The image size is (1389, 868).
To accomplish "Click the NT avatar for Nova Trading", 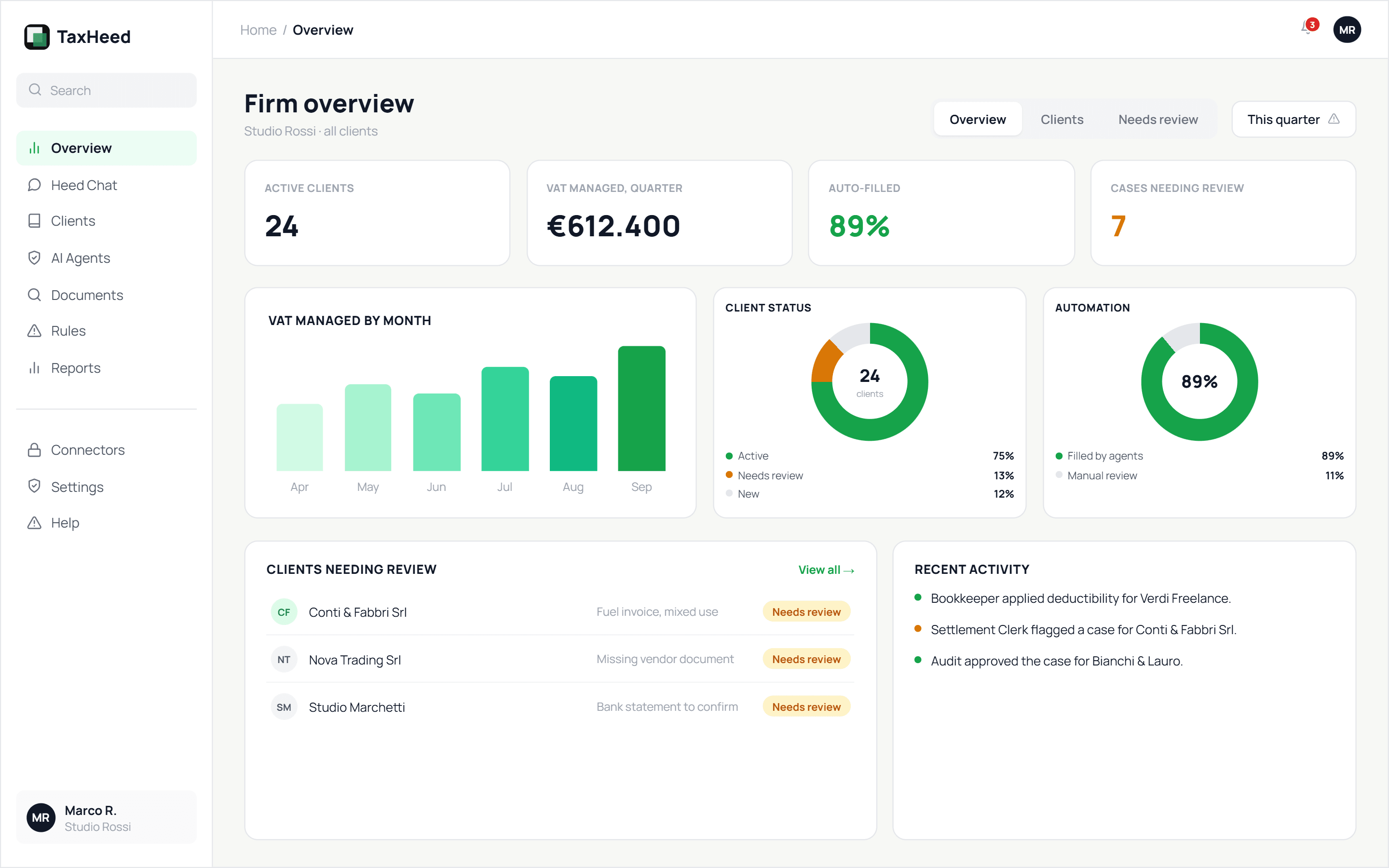I will (x=284, y=660).
